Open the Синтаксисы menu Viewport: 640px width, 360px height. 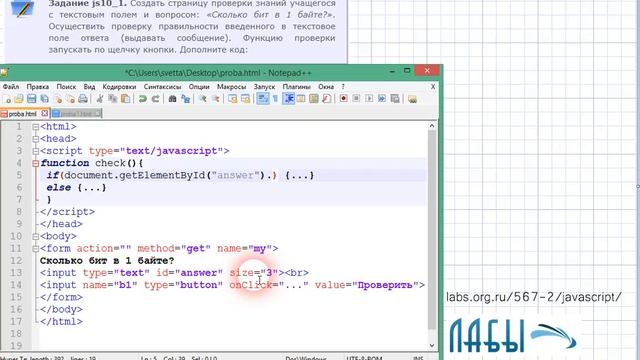(x=162, y=87)
